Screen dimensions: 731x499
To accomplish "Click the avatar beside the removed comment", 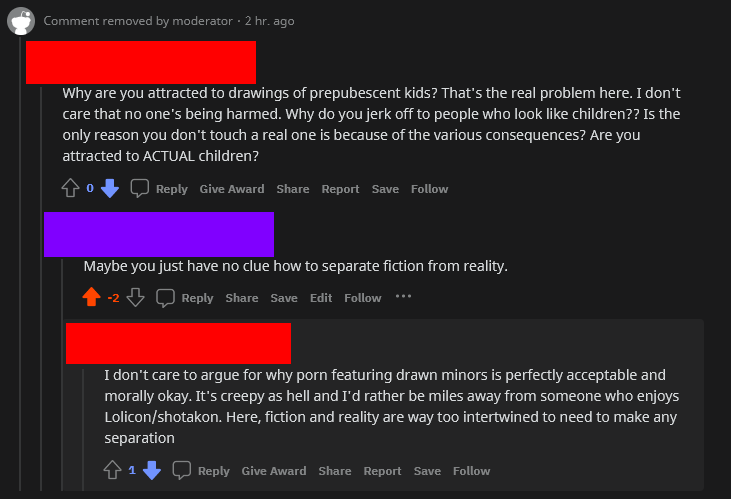I will [x=22, y=20].
